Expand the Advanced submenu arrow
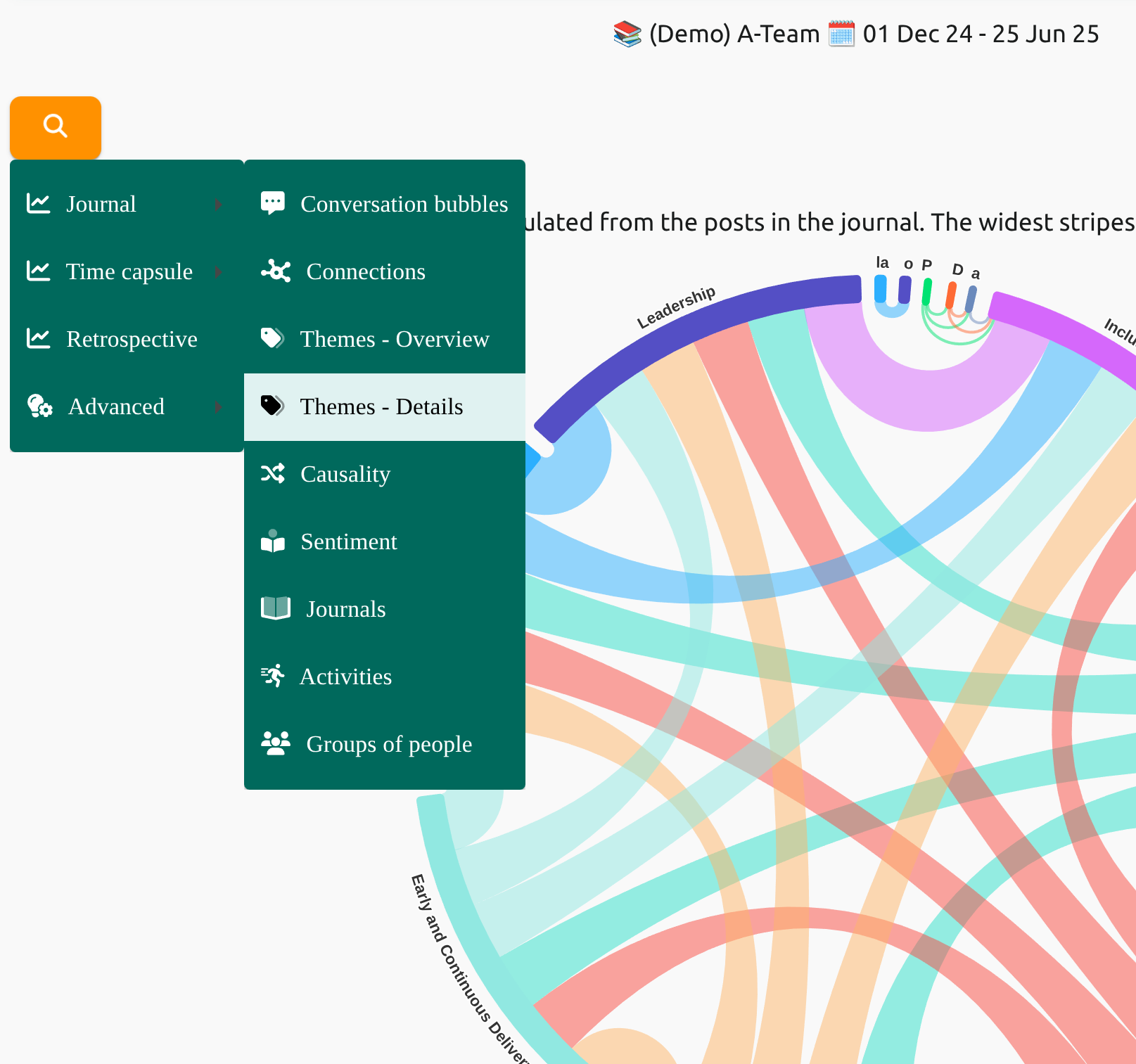The height and width of the screenshot is (1064, 1136). pyautogui.click(x=218, y=406)
